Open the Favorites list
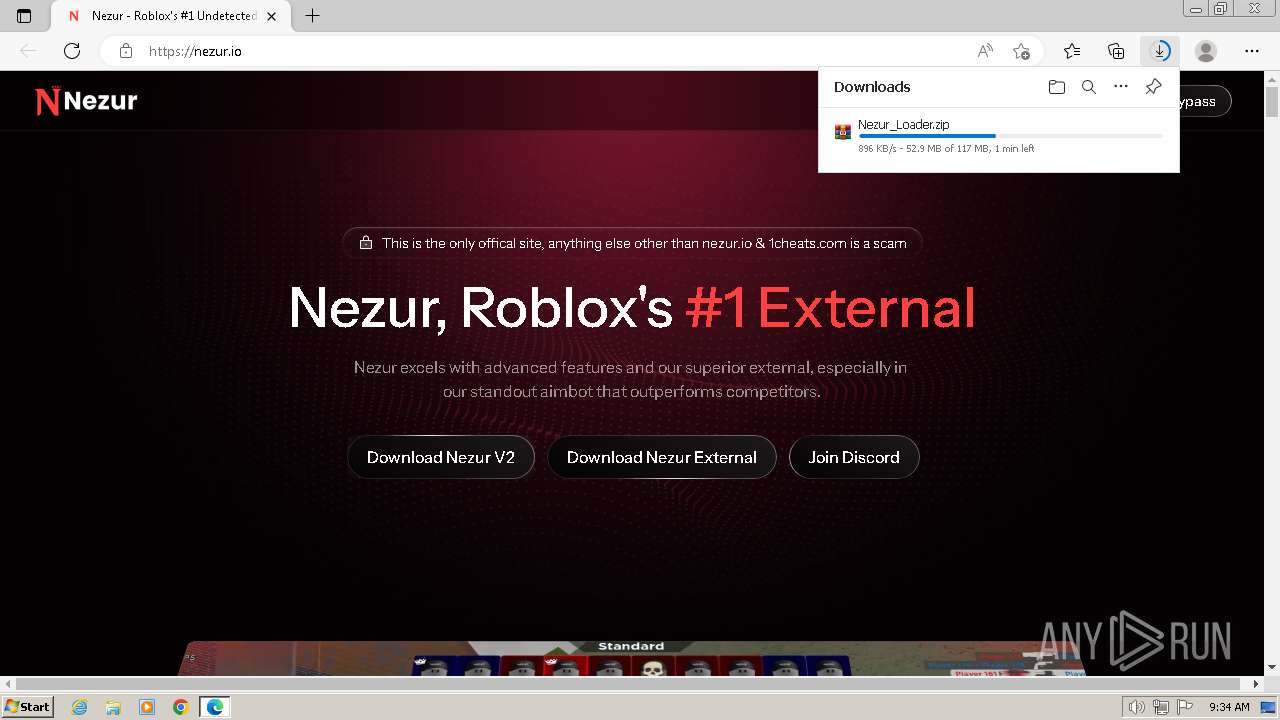1280x720 pixels. pyautogui.click(x=1072, y=51)
